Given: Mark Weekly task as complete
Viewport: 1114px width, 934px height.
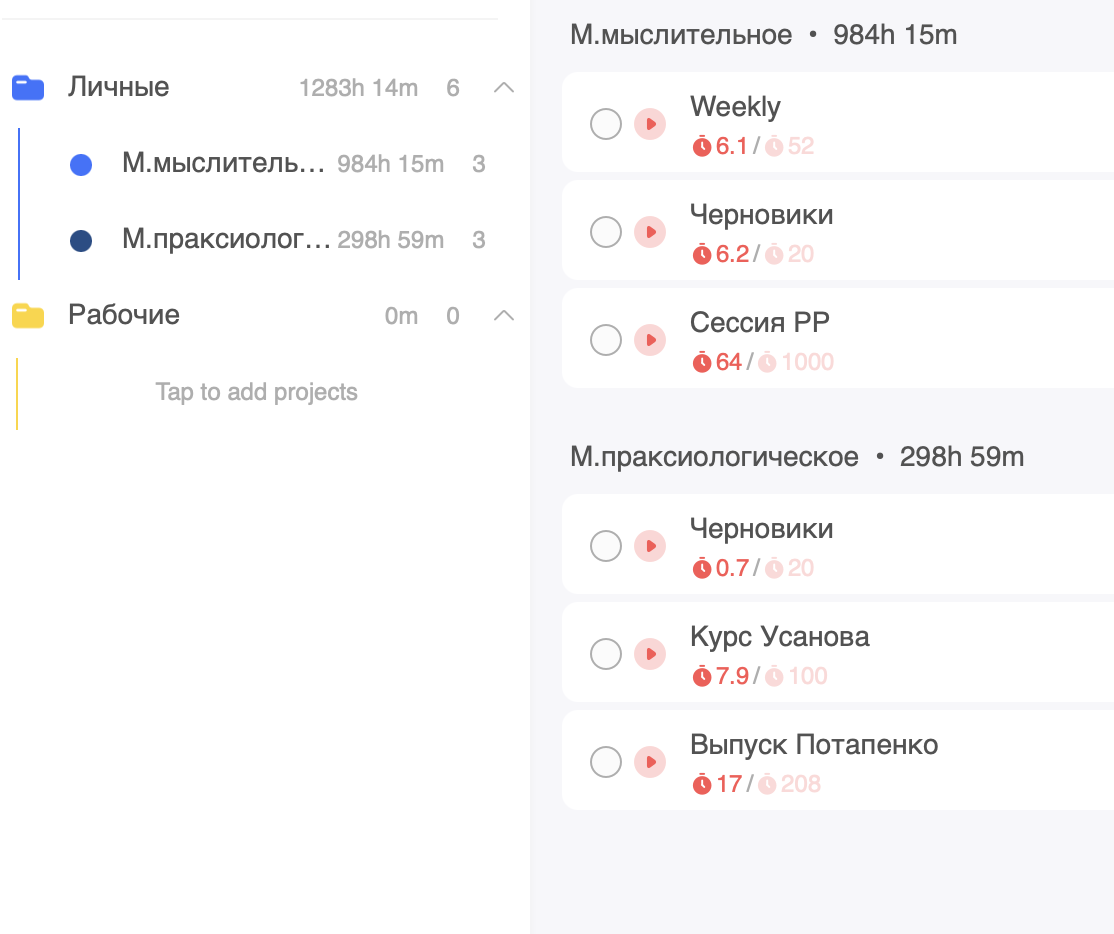Looking at the screenshot, I should pos(606,124).
